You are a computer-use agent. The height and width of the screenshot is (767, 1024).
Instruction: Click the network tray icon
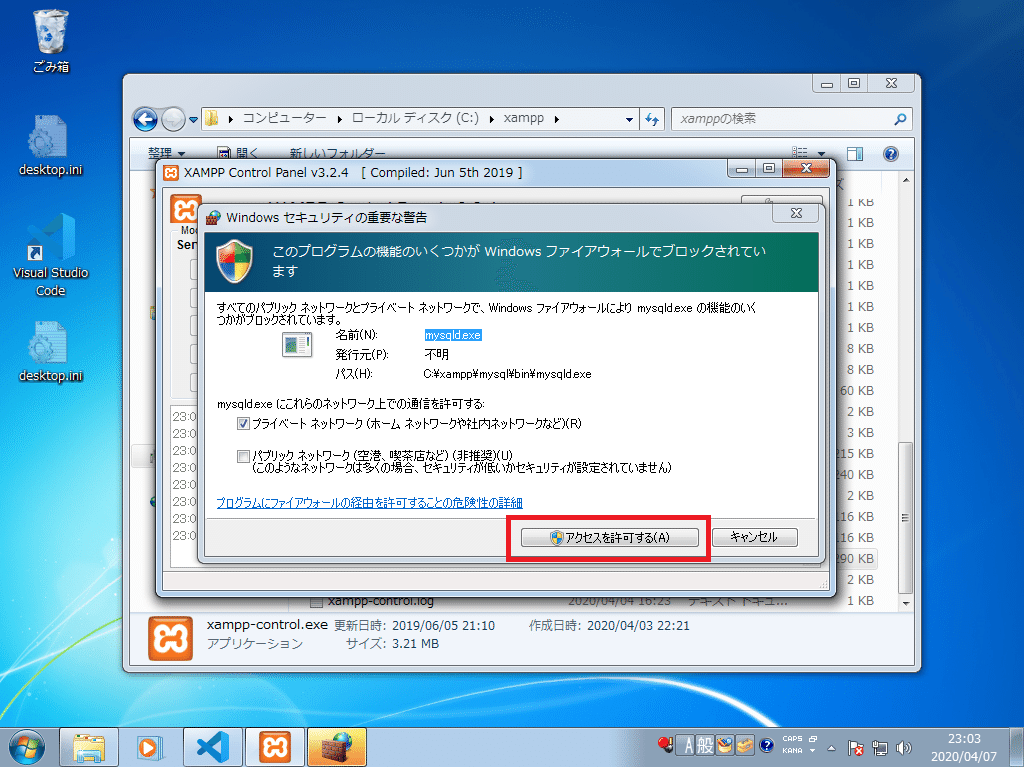coord(880,748)
